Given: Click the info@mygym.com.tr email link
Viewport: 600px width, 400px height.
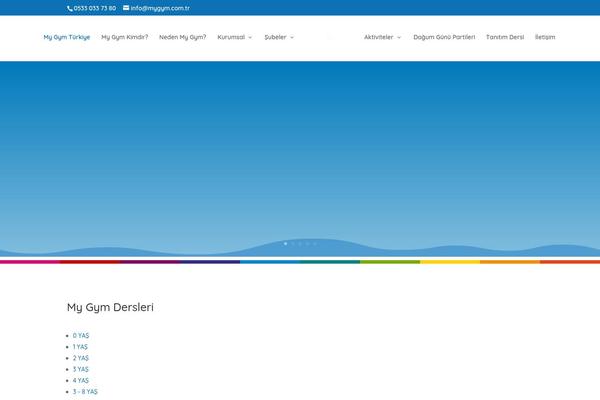Looking at the screenshot, I should coord(160,8).
